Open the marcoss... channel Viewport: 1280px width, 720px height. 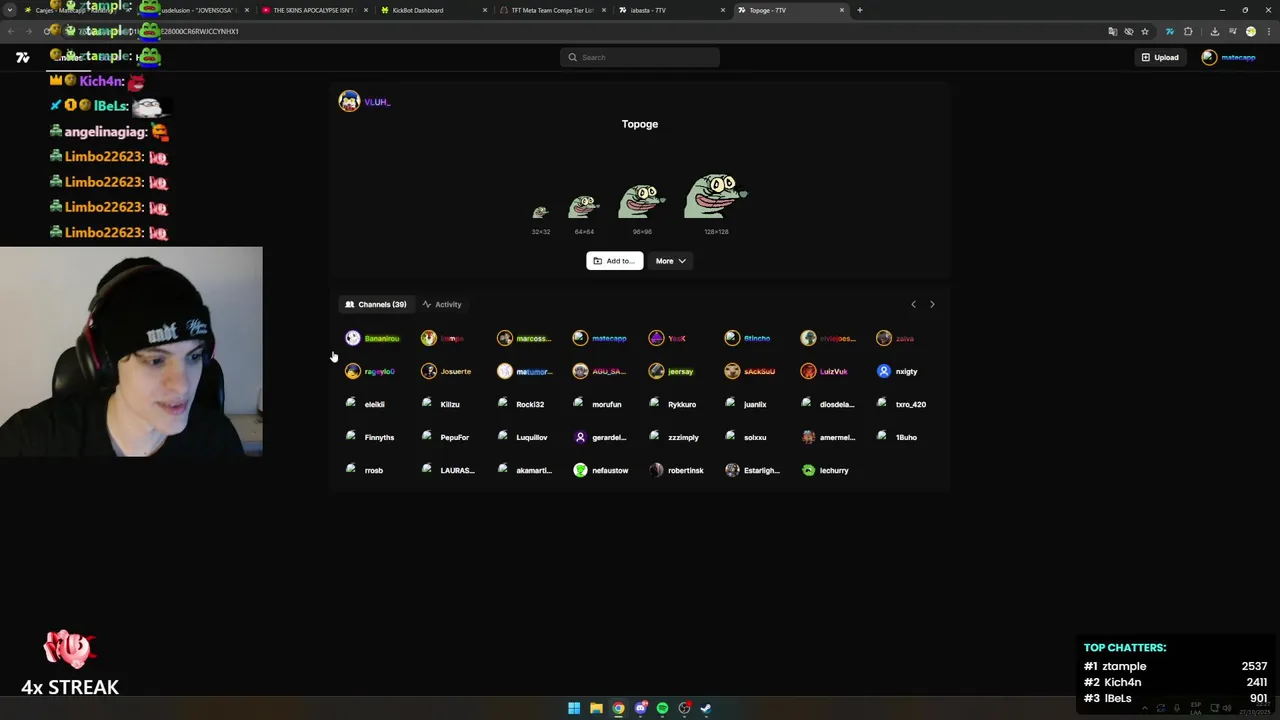(x=524, y=338)
